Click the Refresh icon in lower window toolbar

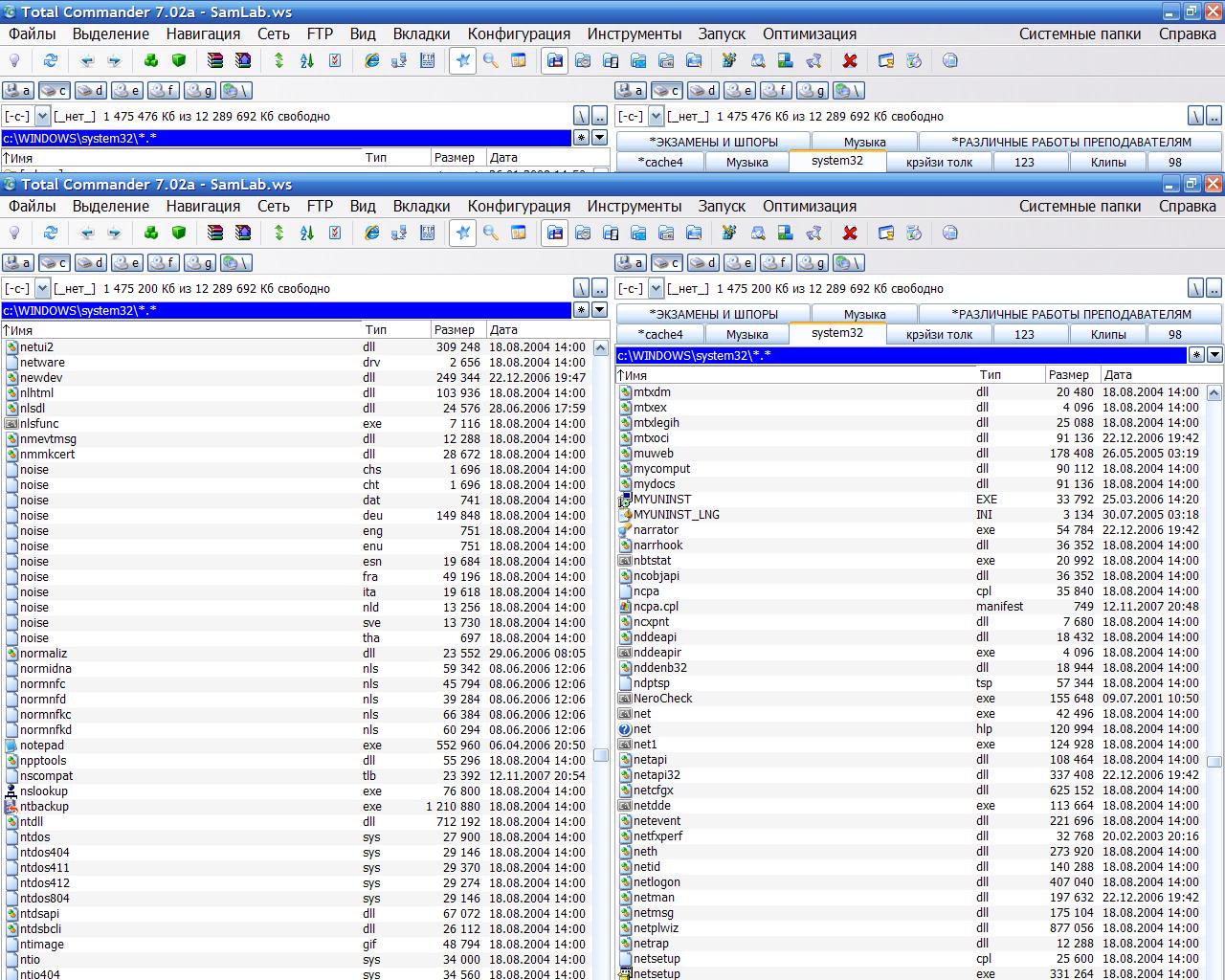(50, 233)
